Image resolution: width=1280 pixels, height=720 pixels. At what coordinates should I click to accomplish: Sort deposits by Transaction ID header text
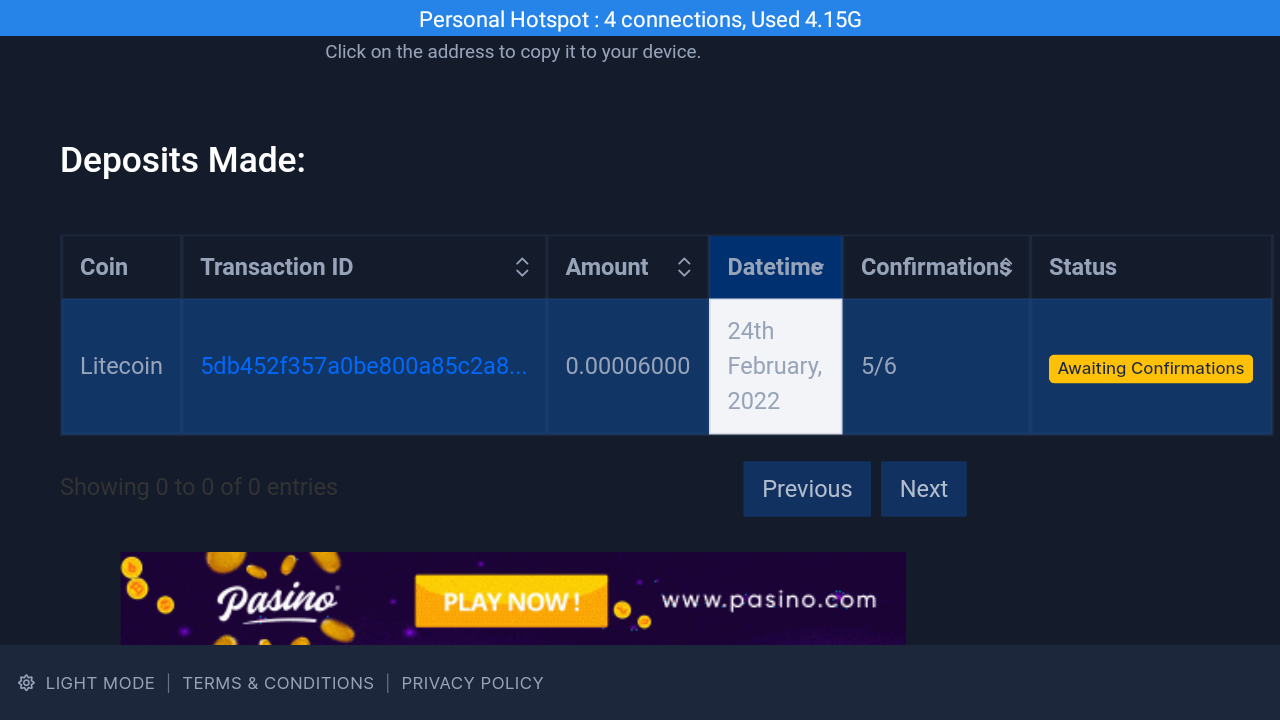coord(276,267)
